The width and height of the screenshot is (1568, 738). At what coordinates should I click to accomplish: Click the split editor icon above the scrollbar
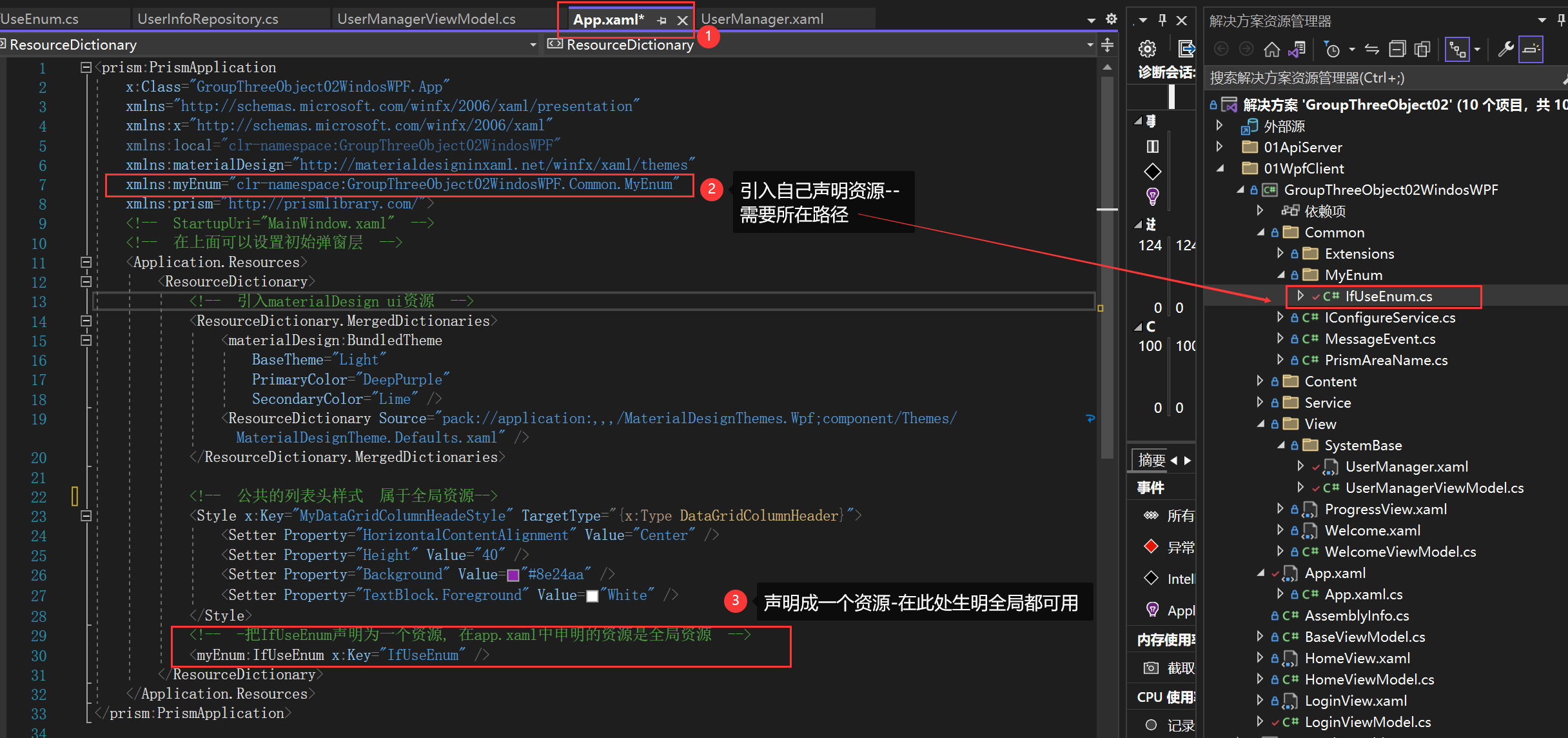click(x=1107, y=45)
